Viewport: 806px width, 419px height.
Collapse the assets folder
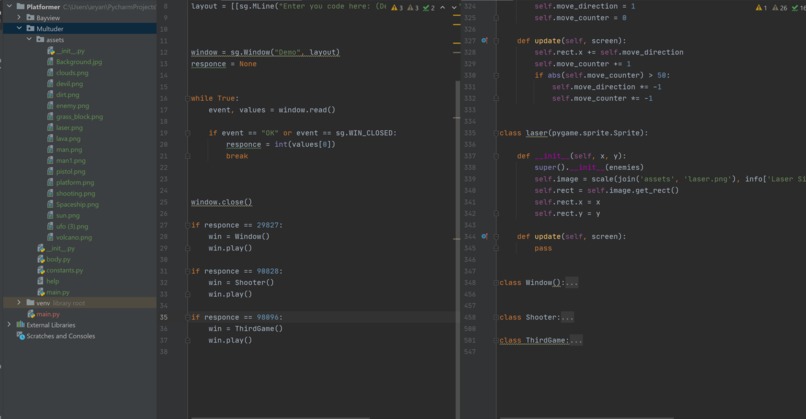(29, 39)
